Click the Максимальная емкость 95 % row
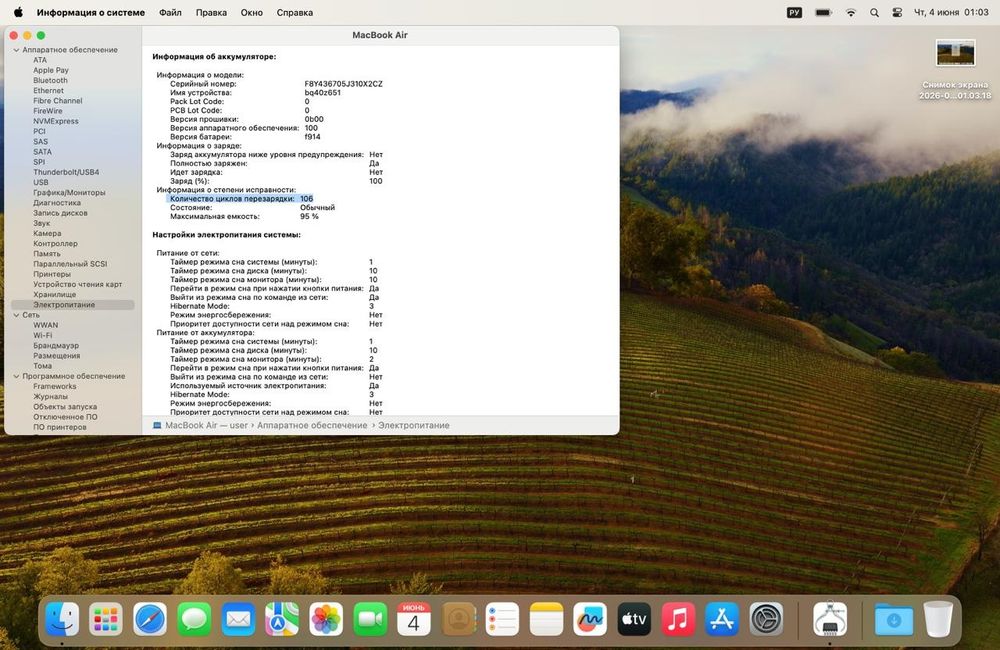This screenshot has height=650, width=1000. [x=244, y=217]
